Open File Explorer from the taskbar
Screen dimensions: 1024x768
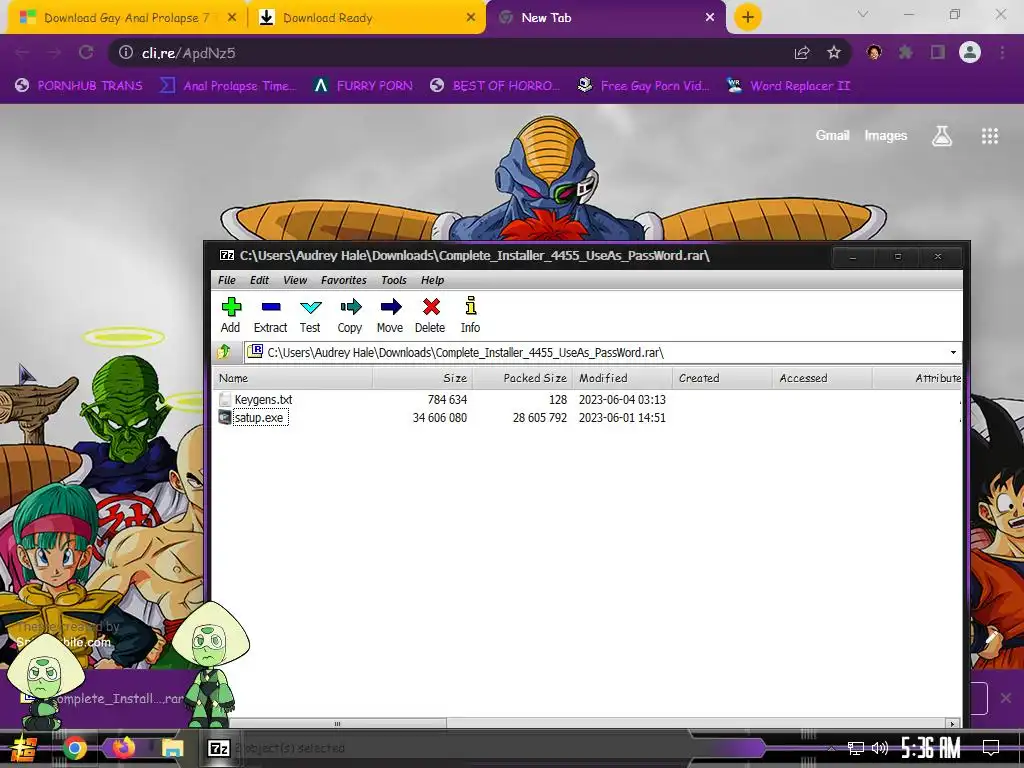[x=173, y=748]
